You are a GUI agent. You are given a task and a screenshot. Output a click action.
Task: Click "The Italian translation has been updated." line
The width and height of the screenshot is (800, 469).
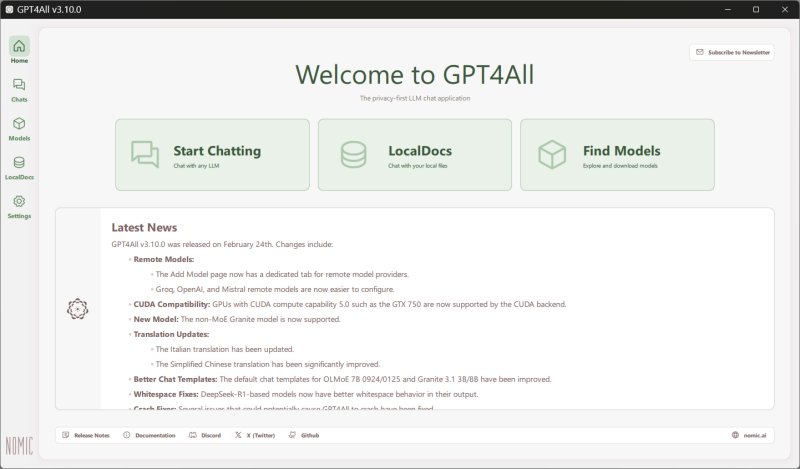tap(225, 349)
